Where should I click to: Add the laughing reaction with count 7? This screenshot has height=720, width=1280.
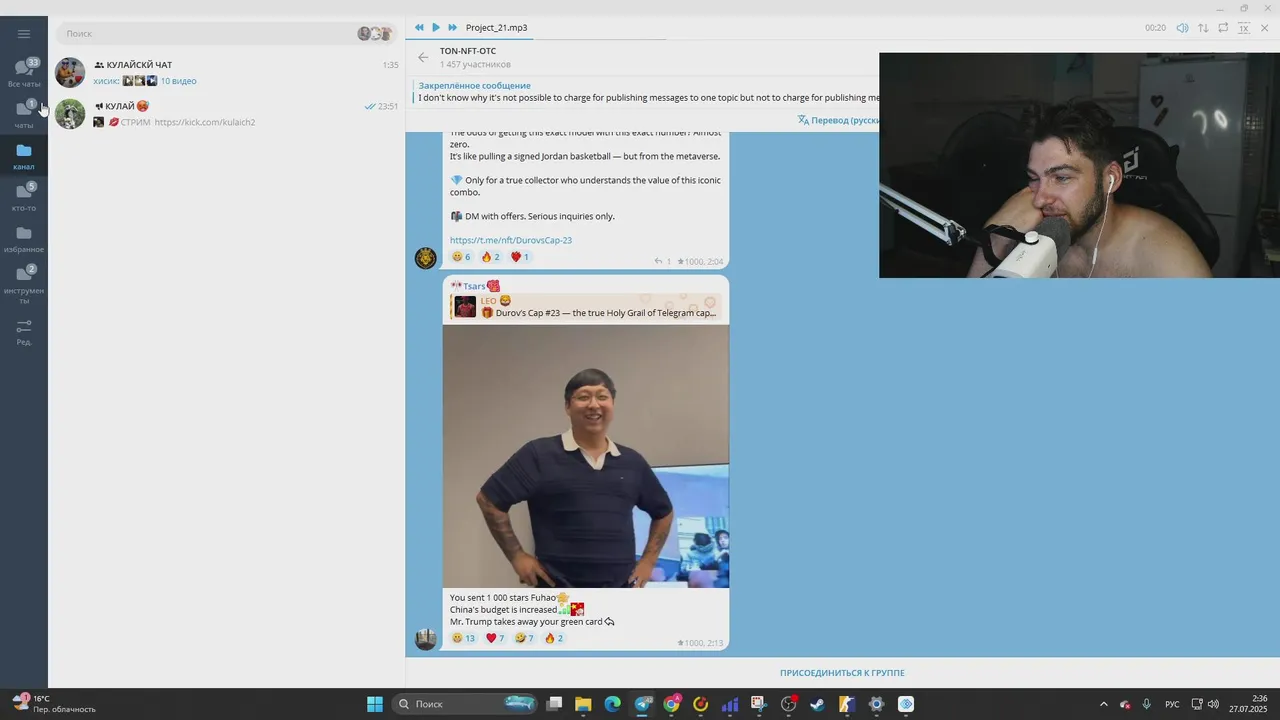(524, 638)
